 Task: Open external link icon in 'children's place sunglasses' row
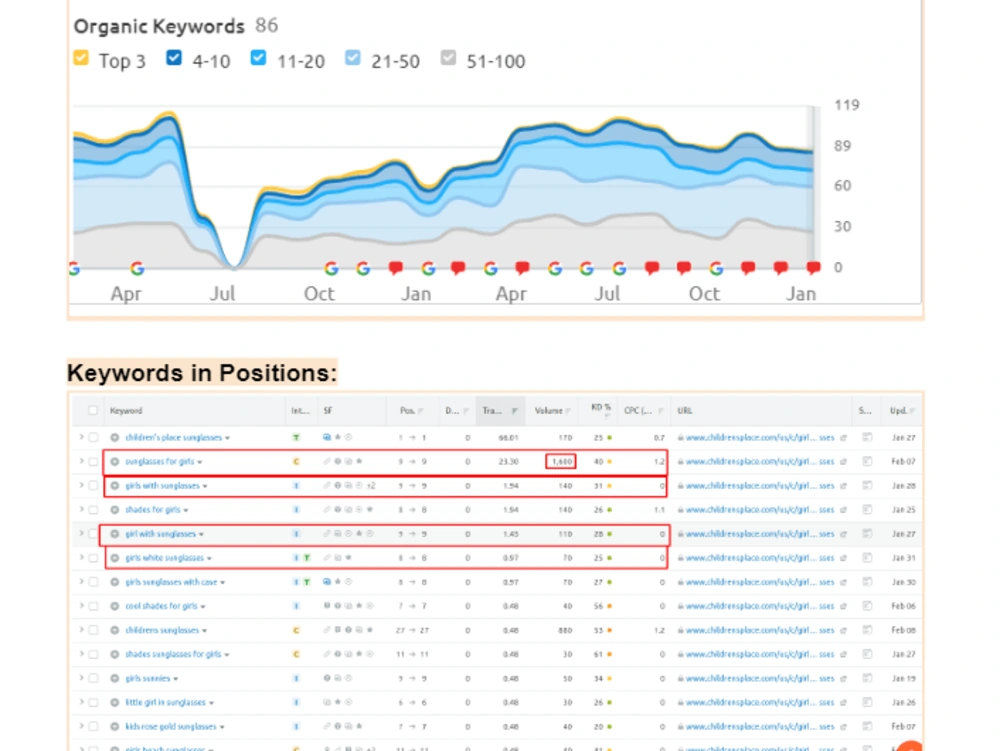coord(844,438)
